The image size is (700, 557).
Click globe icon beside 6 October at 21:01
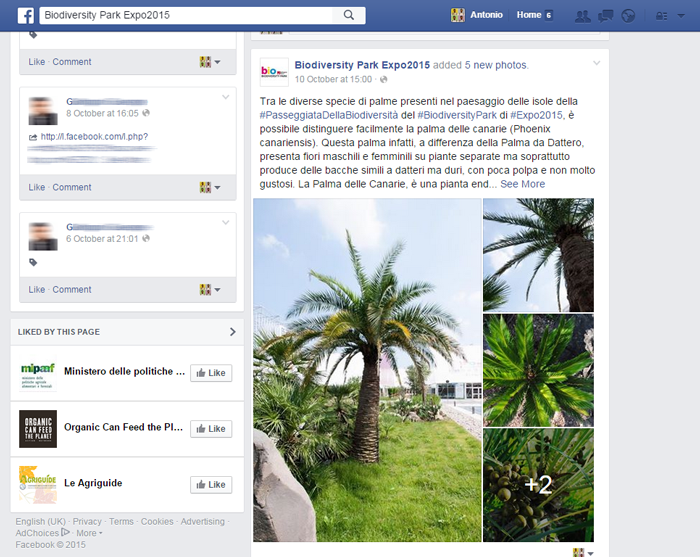tap(146, 239)
